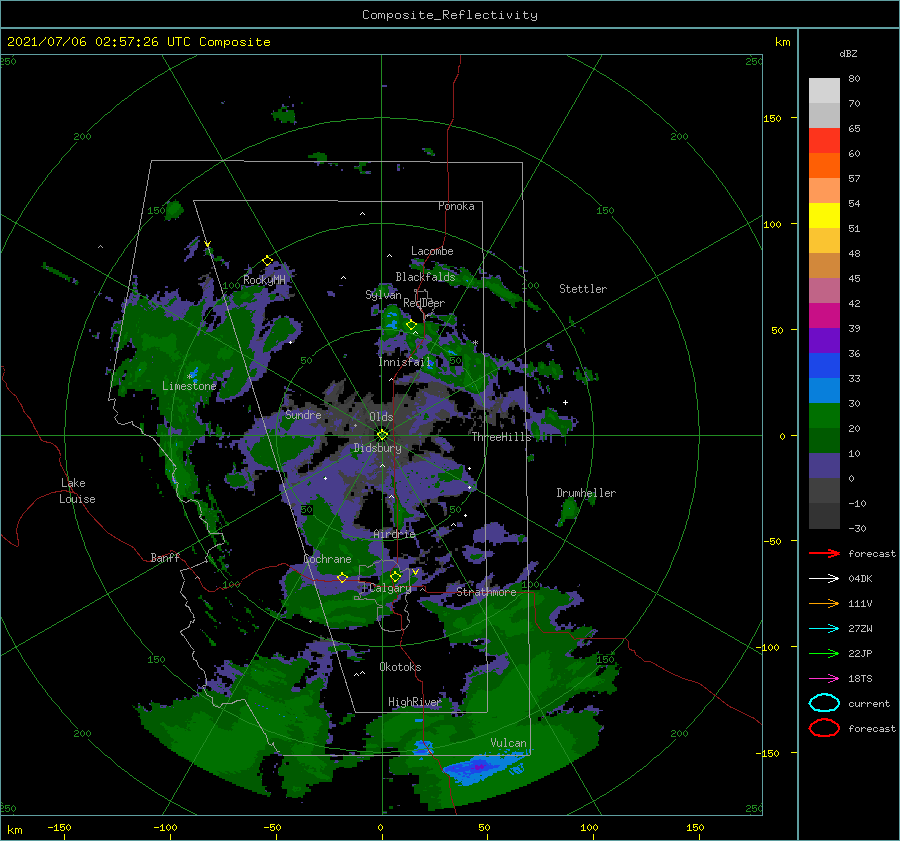Screen dimensions: 900x841
Task: Click the light blue 33-30 dBZ swatch
Action: [x=824, y=390]
